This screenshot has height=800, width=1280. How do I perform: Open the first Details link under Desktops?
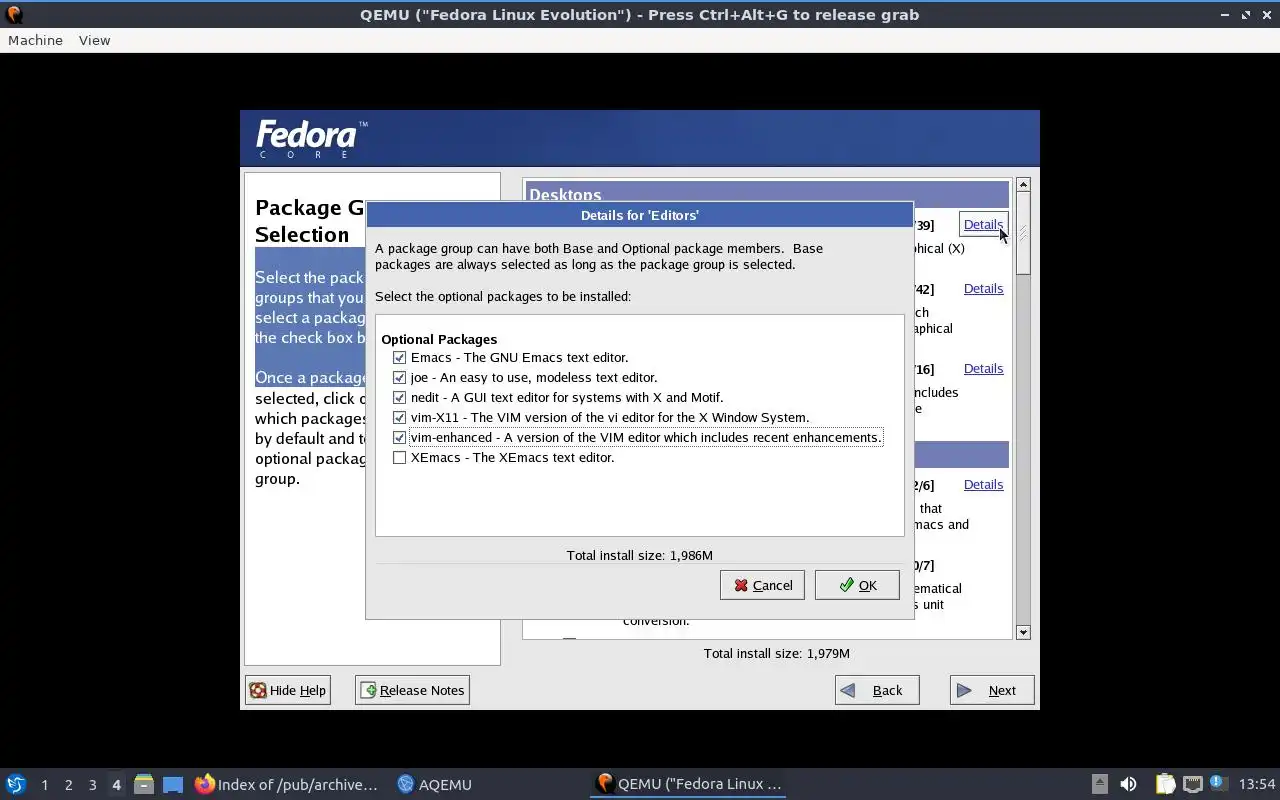pos(983,225)
